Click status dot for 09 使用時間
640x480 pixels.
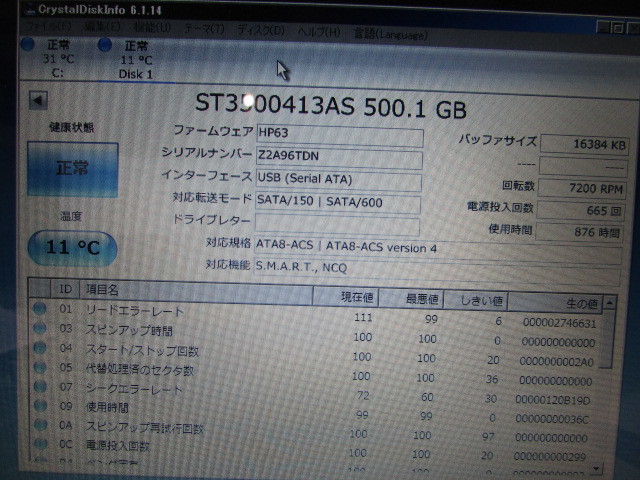(40, 405)
